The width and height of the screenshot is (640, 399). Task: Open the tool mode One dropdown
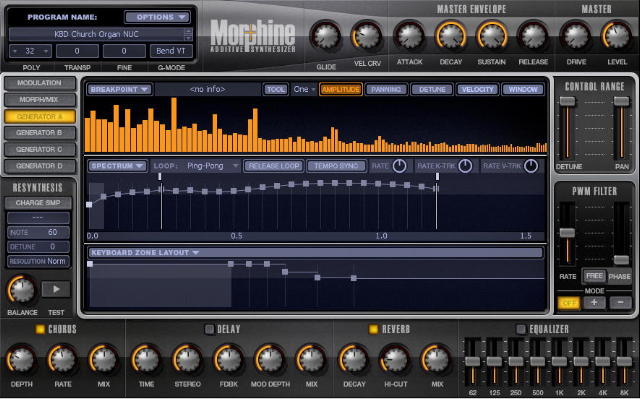click(x=304, y=89)
